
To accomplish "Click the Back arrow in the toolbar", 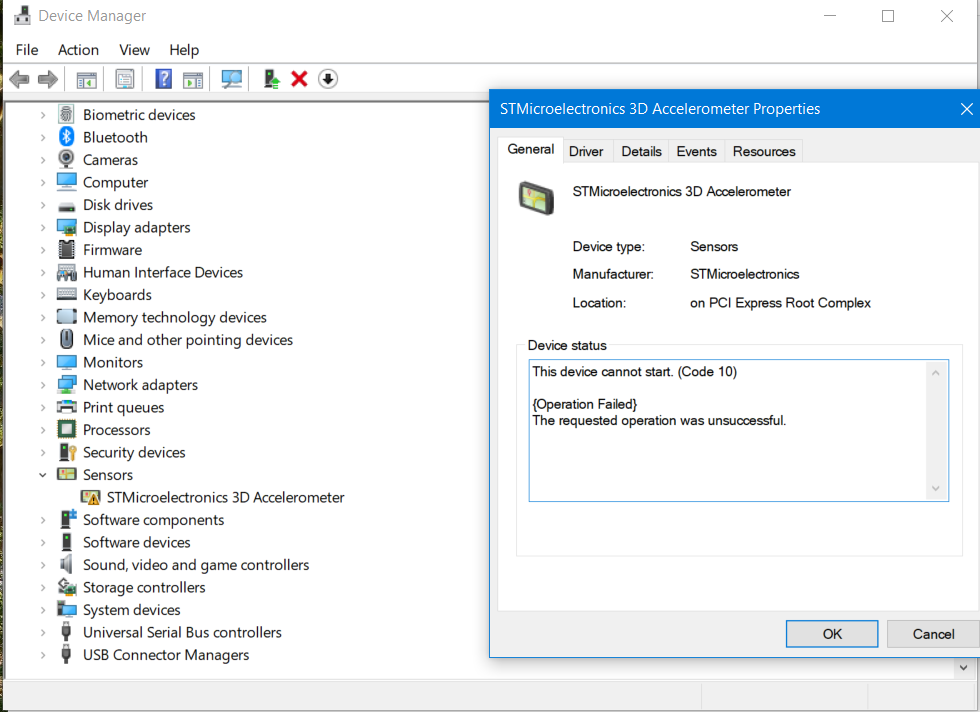I will coord(19,79).
